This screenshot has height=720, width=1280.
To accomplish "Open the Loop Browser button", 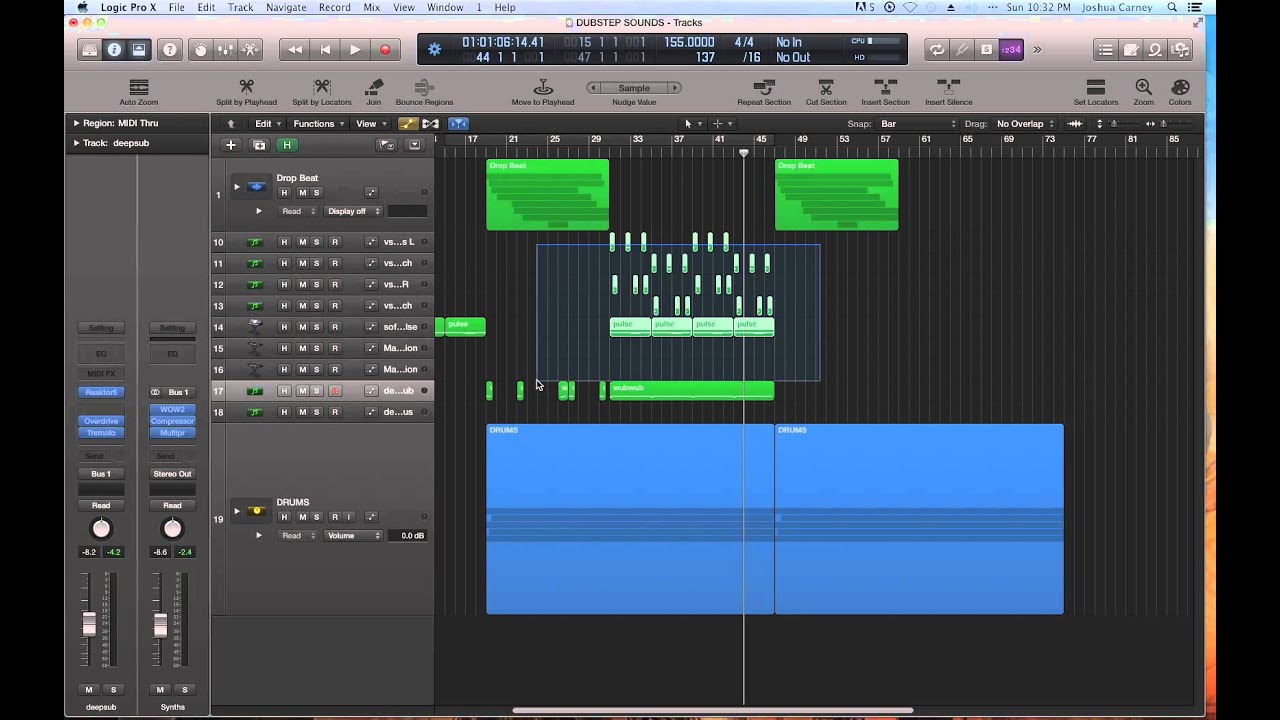I will click(x=1155, y=49).
